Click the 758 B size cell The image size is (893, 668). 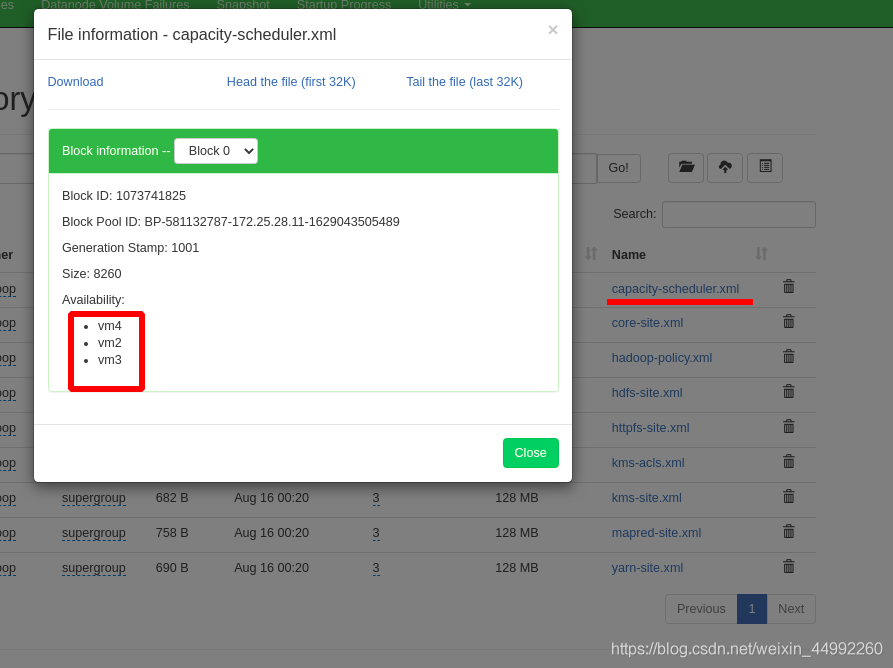(172, 533)
